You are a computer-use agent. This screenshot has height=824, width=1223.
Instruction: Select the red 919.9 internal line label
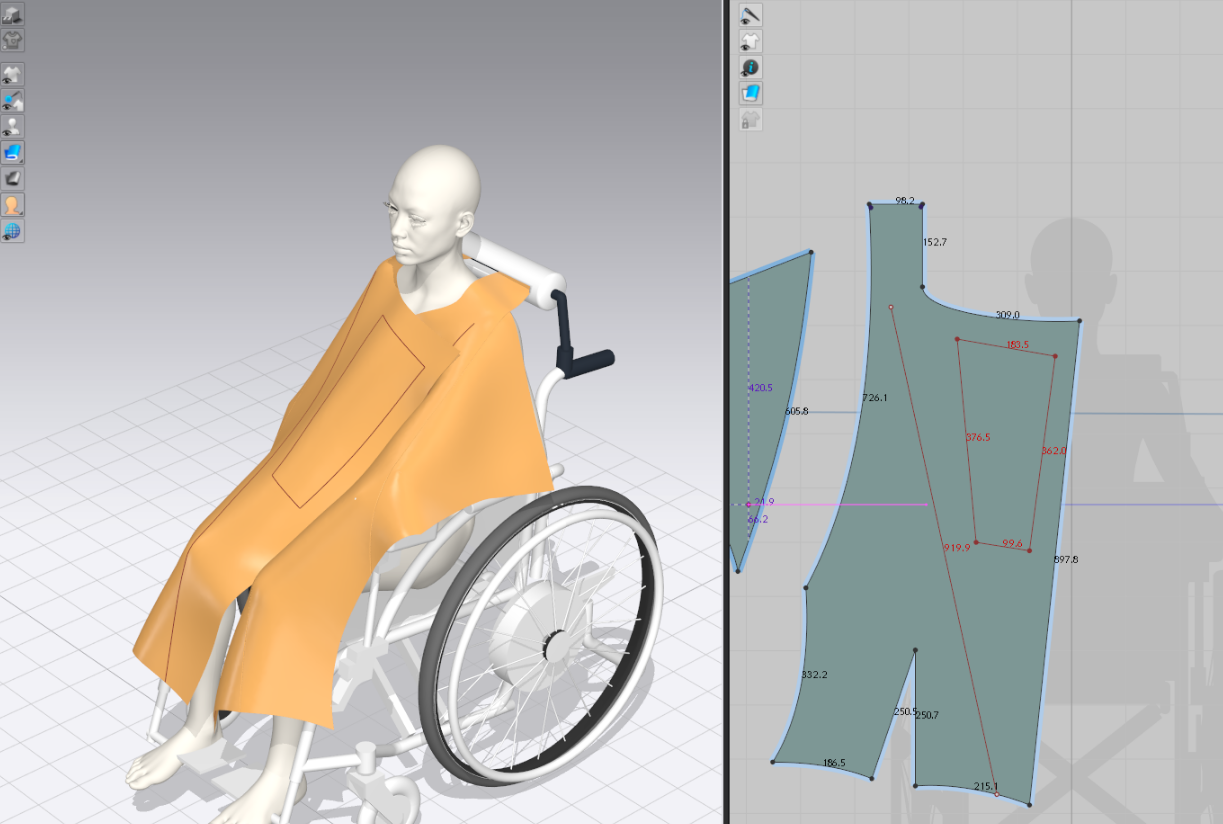pos(956,547)
